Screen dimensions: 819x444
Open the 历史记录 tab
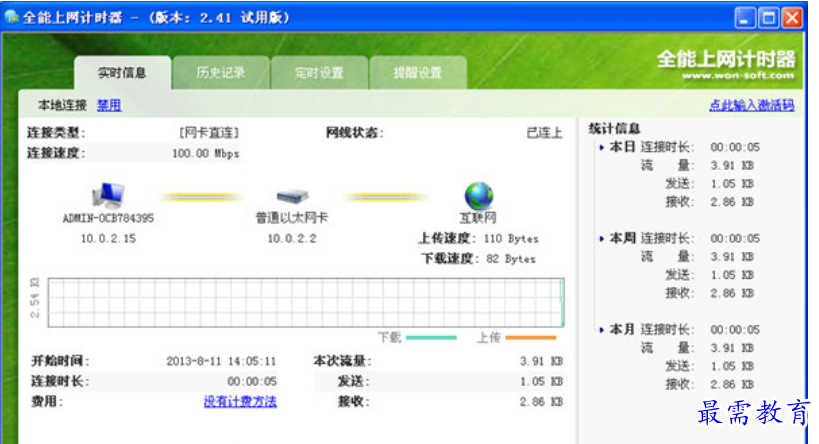(221, 73)
